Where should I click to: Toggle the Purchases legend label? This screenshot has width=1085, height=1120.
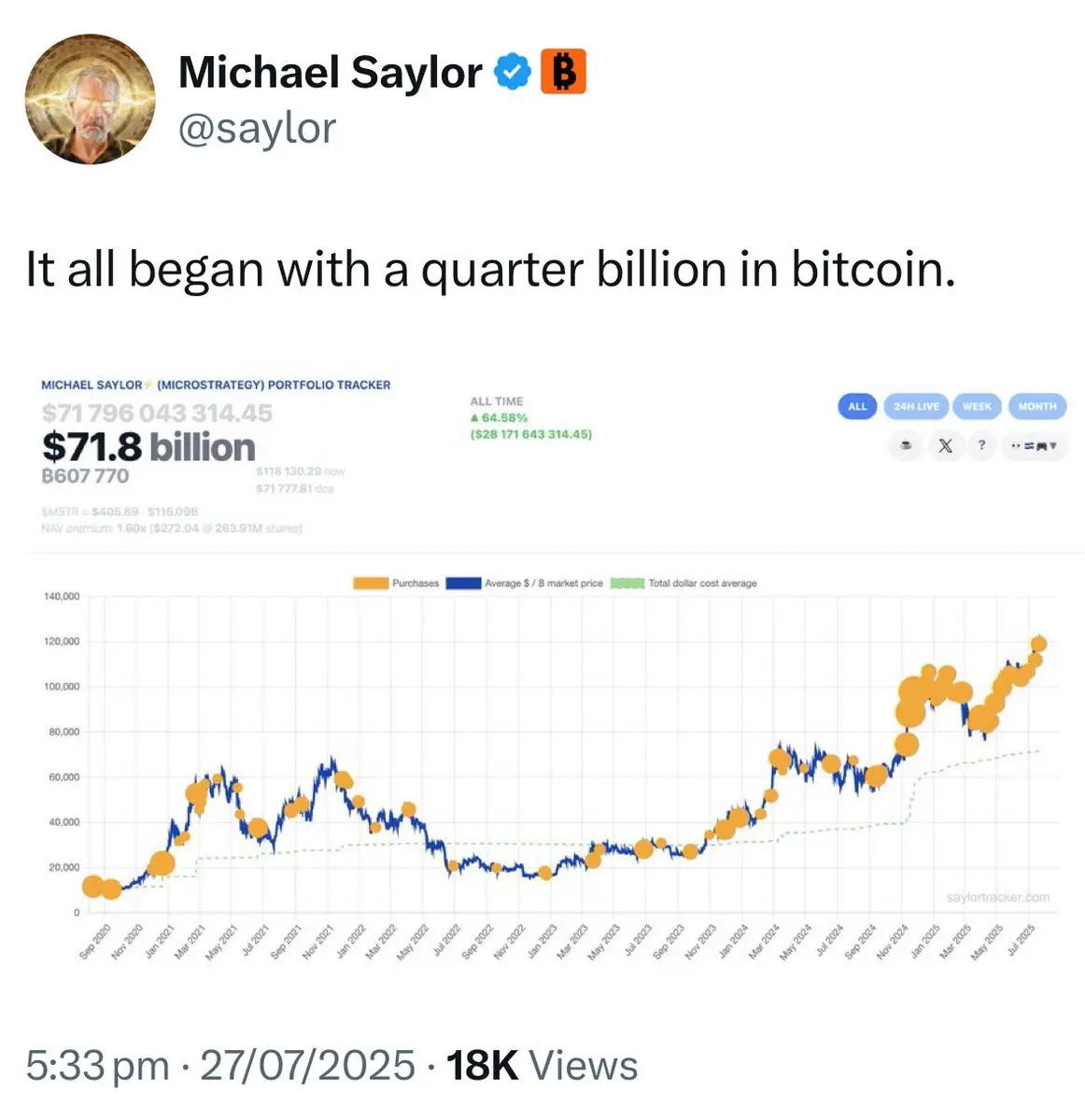(416, 583)
